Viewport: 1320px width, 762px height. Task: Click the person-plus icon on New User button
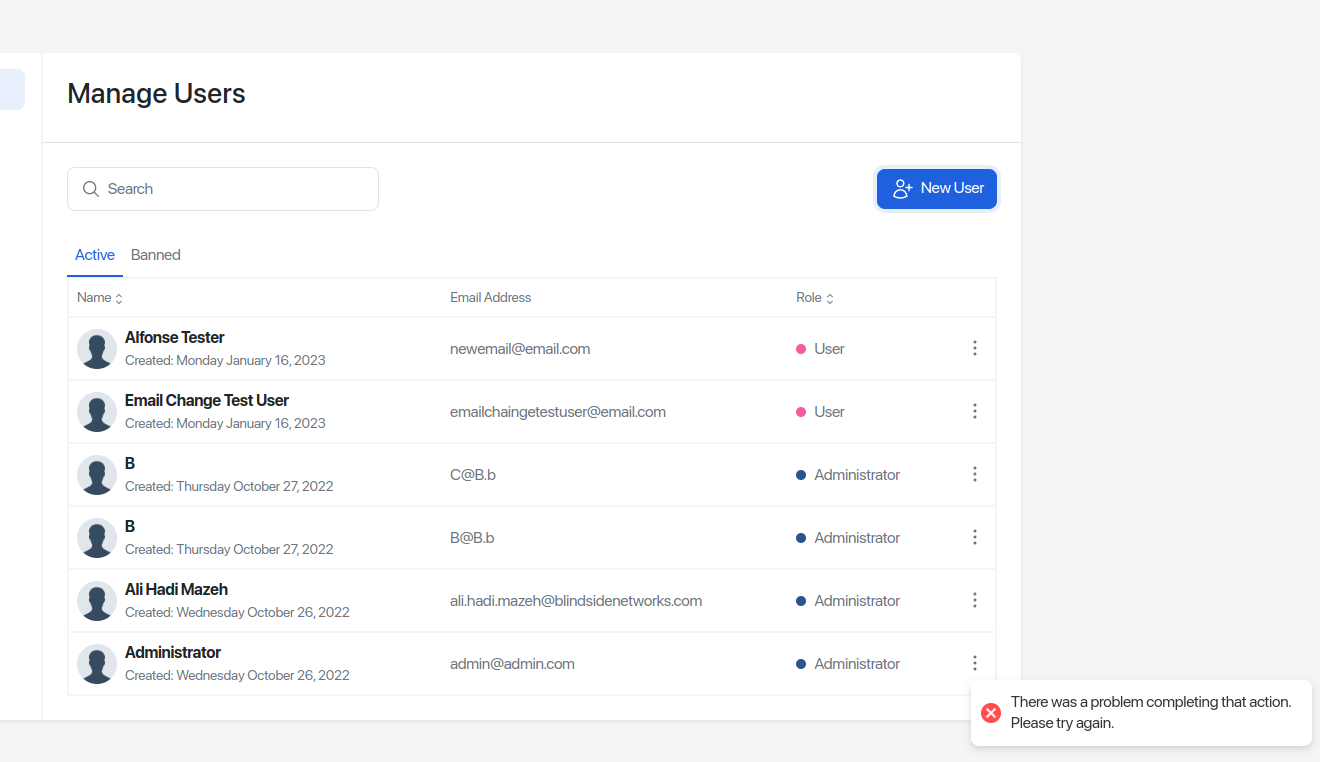(x=902, y=188)
